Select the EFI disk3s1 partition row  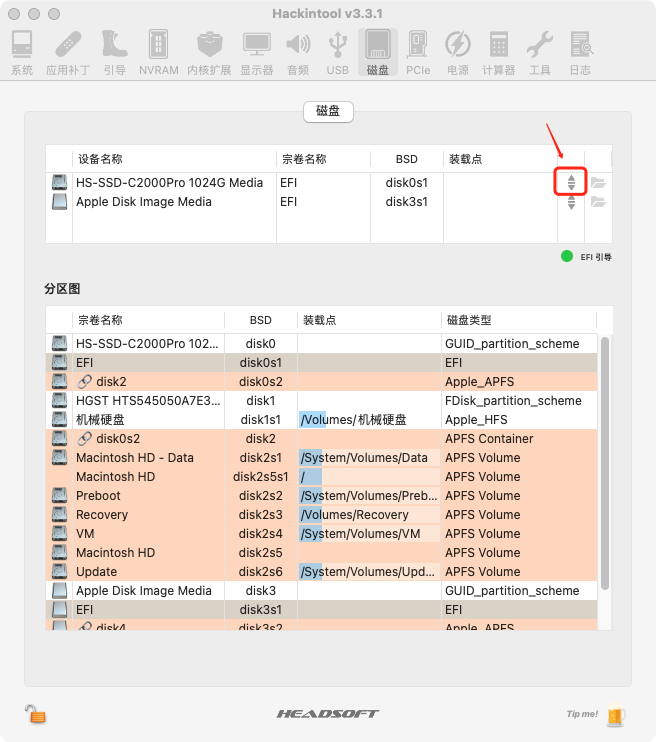322,610
